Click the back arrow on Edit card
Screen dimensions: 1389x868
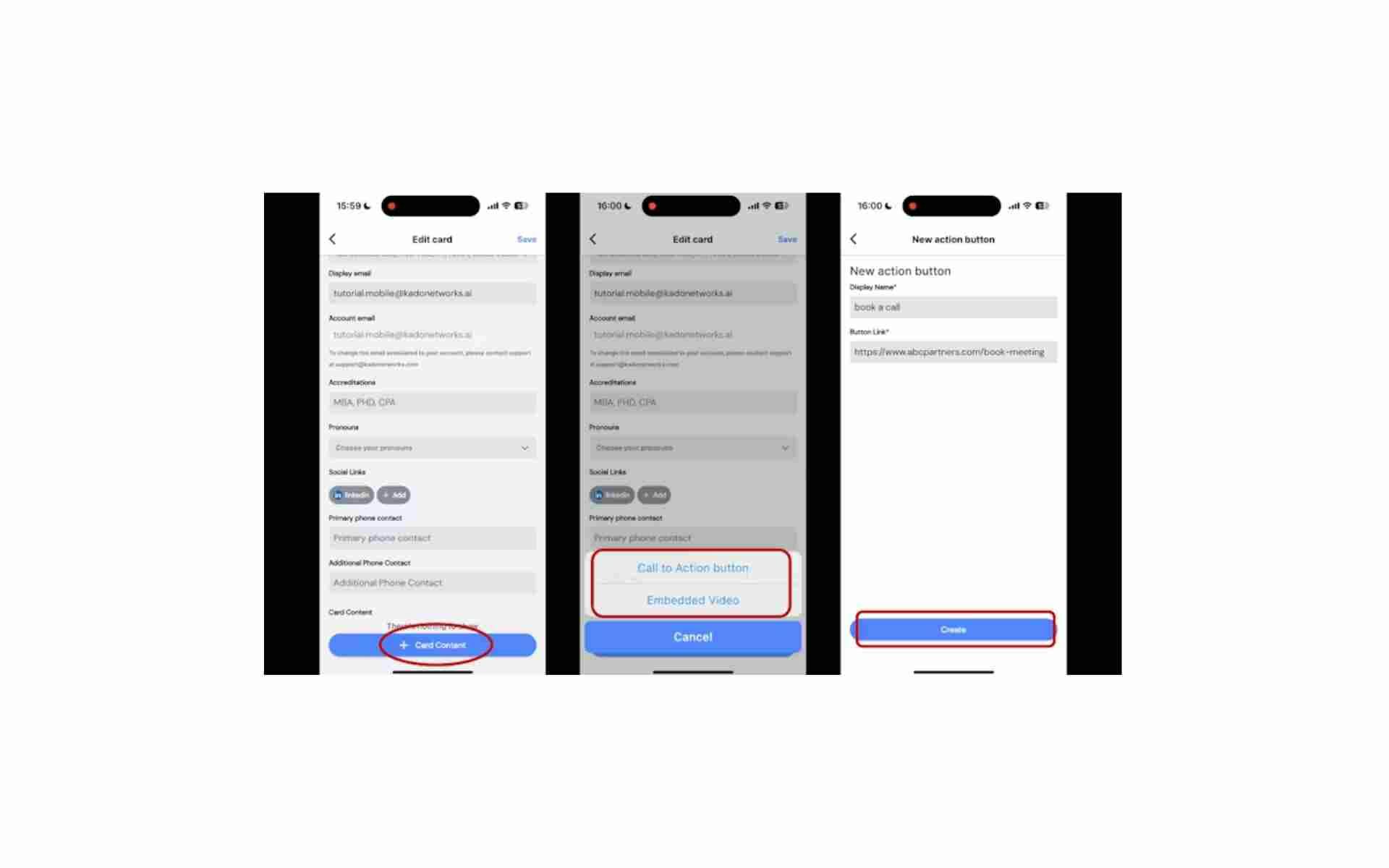333,239
